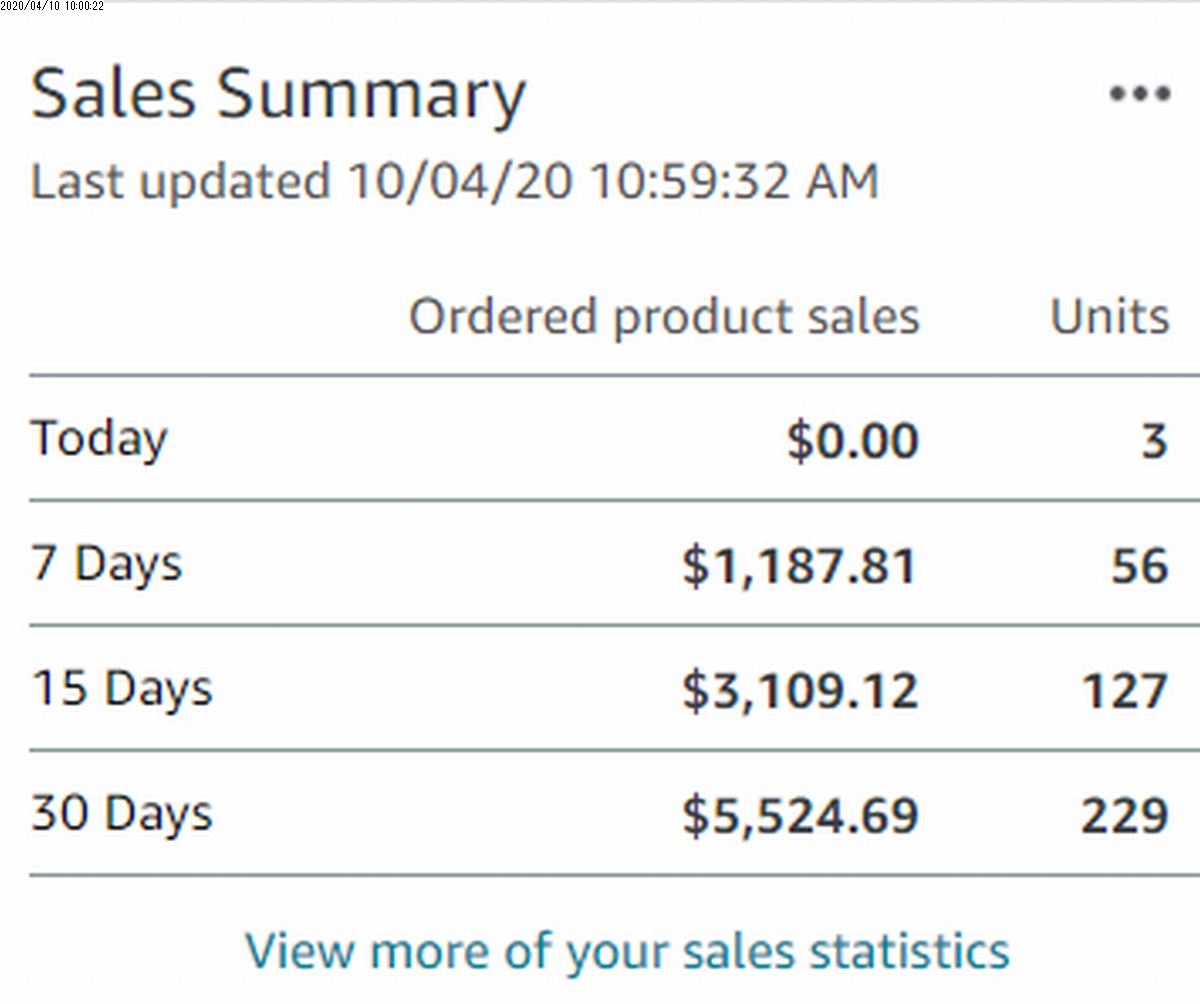Image resolution: width=1200 pixels, height=1004 pixels.
Task: Click the $3,109.12 sales amount
Action: [799, 691]
